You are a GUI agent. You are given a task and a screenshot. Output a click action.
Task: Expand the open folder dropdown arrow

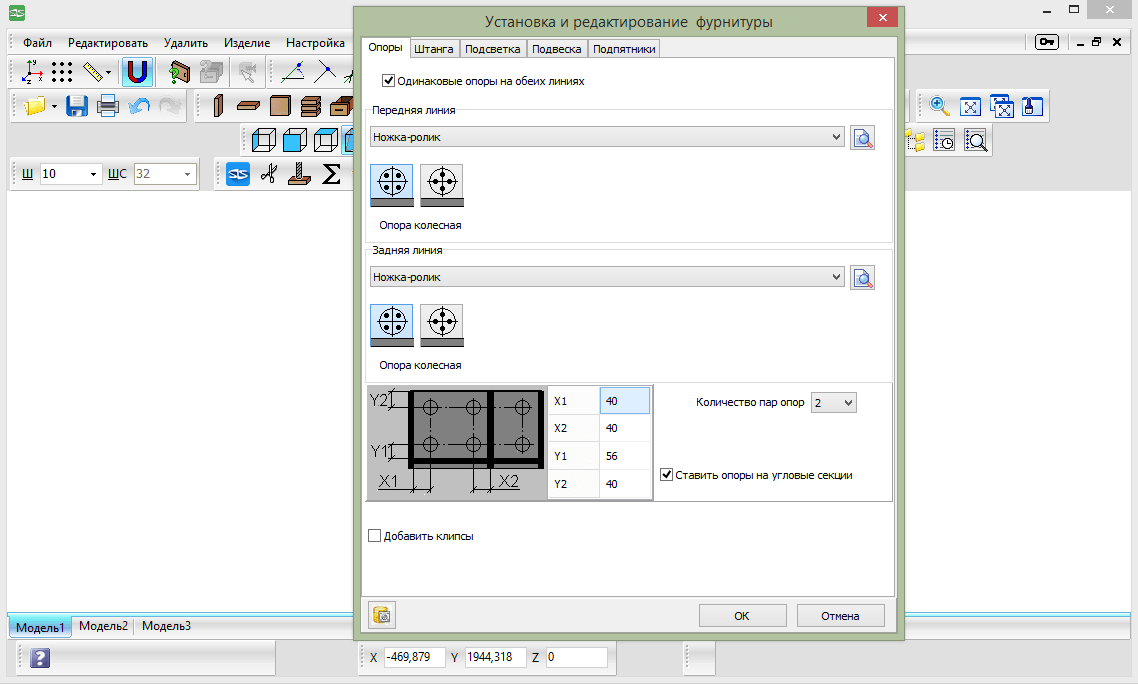54,107
